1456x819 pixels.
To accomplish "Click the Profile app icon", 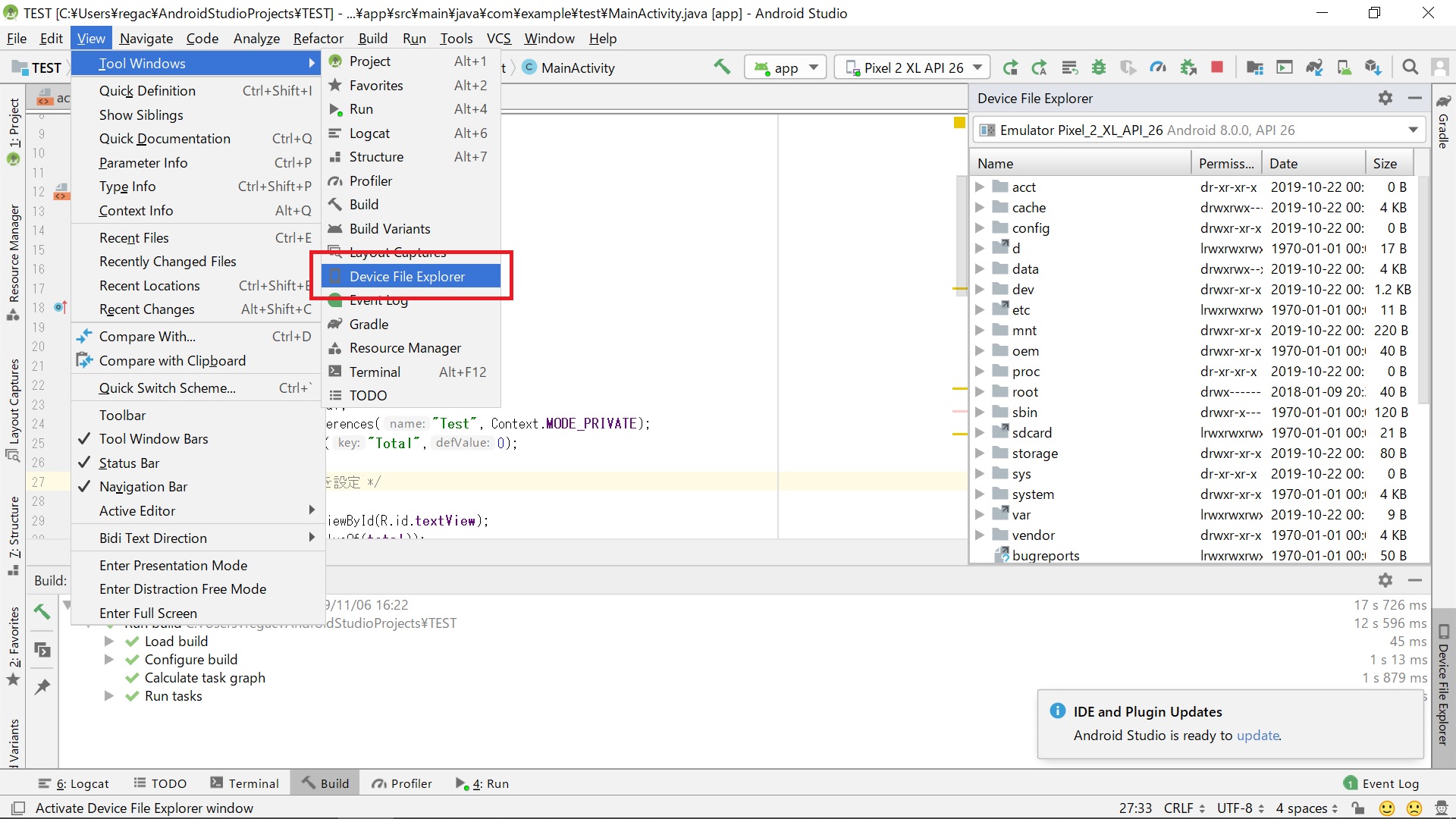I will coord(1158,67).
